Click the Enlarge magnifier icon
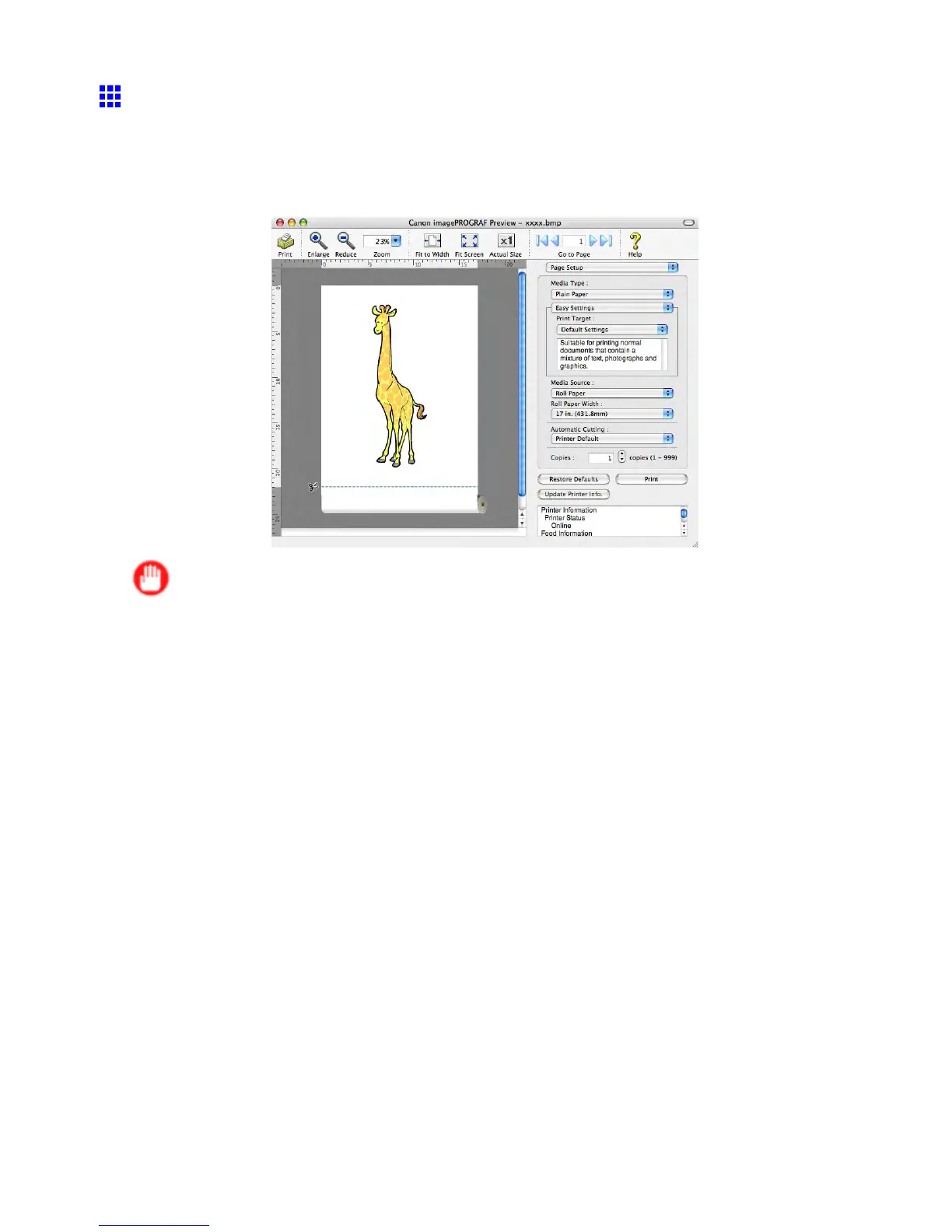Image resolution: width=952 pixels, height=1232 pixels. 318,240
